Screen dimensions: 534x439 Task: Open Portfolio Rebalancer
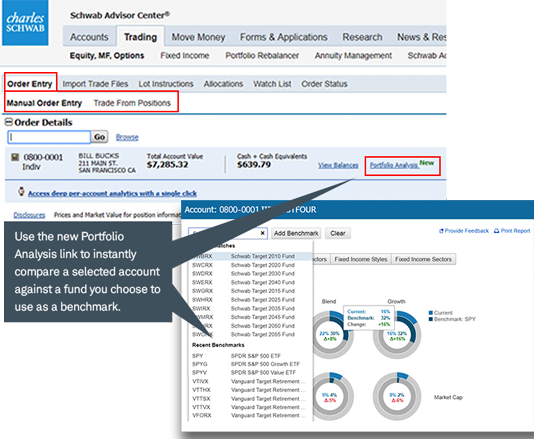click(x=262, y=56)
